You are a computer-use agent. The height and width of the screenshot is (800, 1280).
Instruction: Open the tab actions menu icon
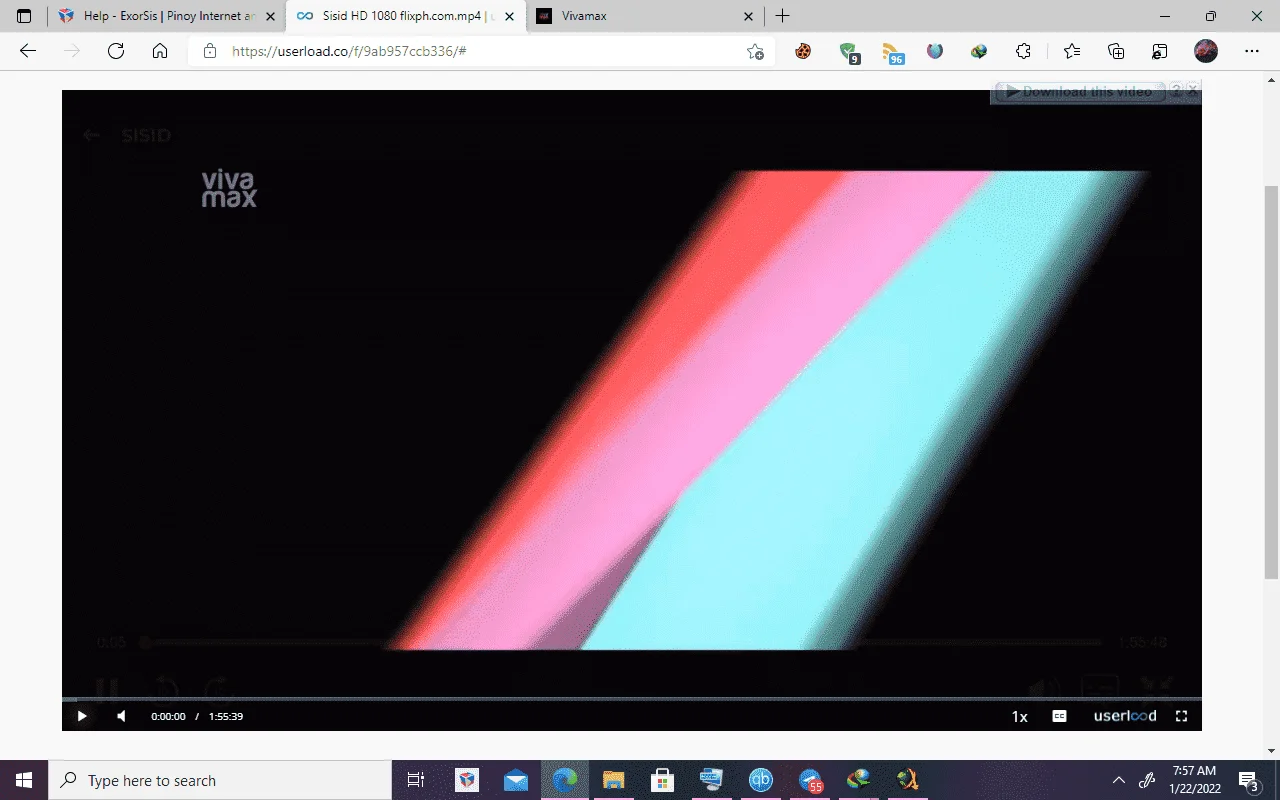pyautogui.click(x=24, y=16)
